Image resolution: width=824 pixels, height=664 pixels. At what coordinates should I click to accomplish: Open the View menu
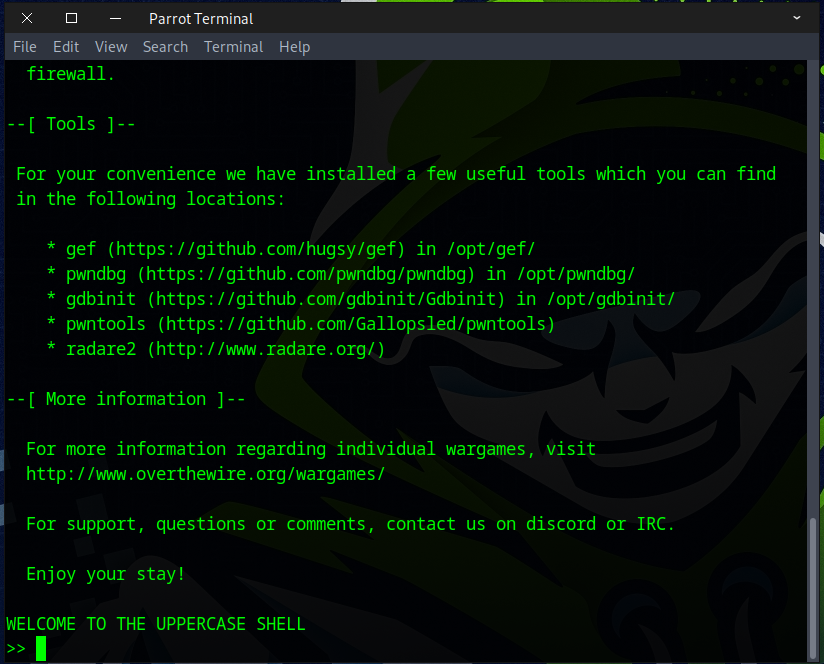(x=111, y=47)
